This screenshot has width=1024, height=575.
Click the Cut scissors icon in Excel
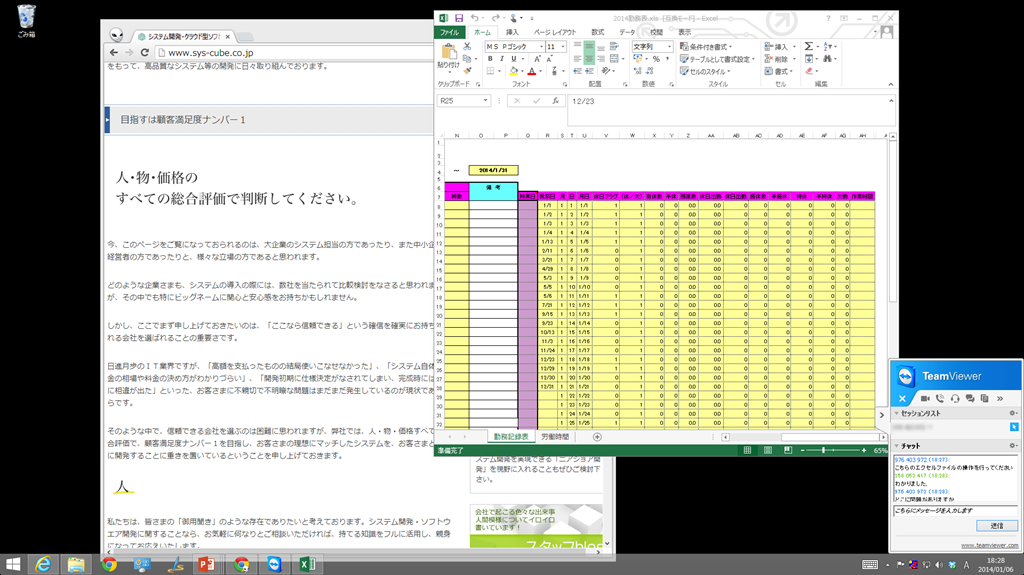(467, 46)
